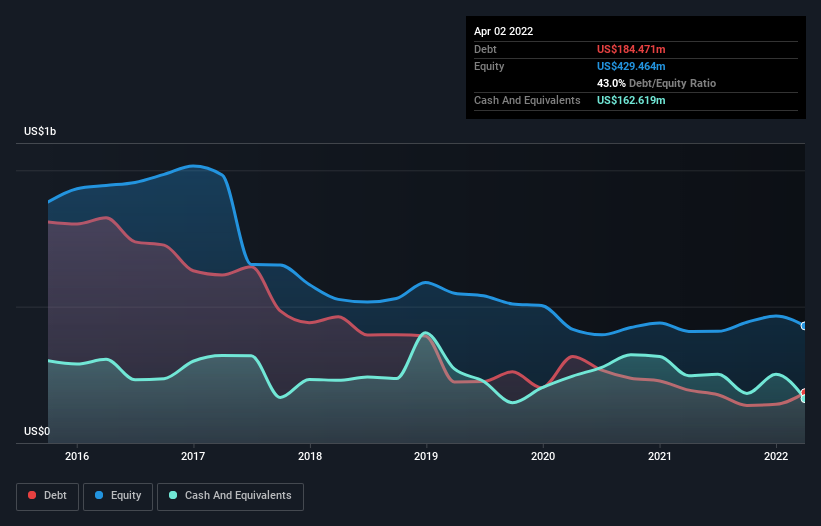Click the teal Cash endpoint marker
This screenshot has height=526, width=821.
coord(804,399)
